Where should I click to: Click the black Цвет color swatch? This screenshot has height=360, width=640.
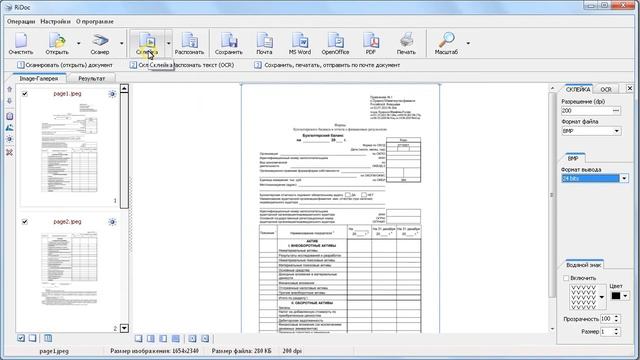(616, 296)
